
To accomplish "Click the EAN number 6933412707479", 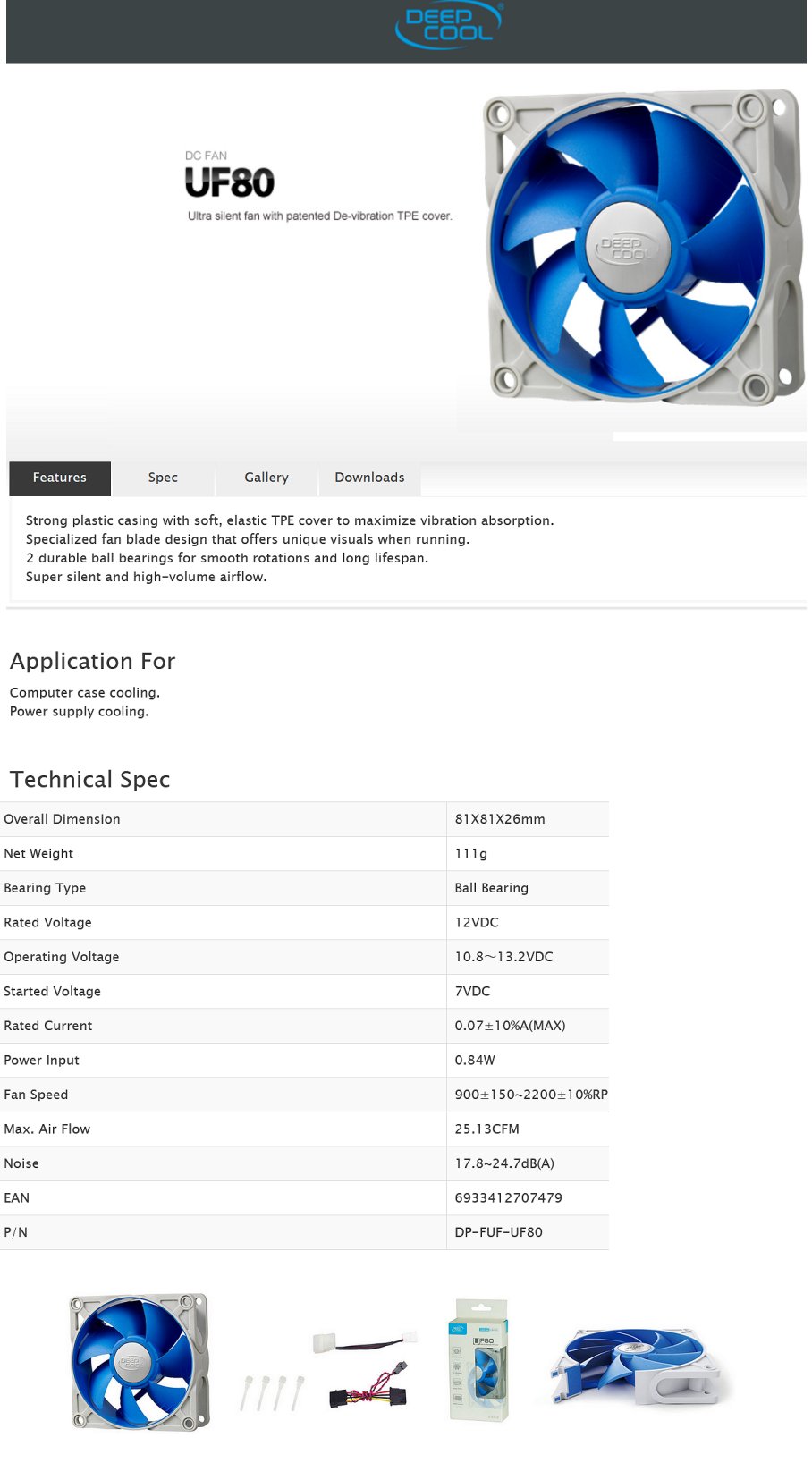I will 508,1198.
